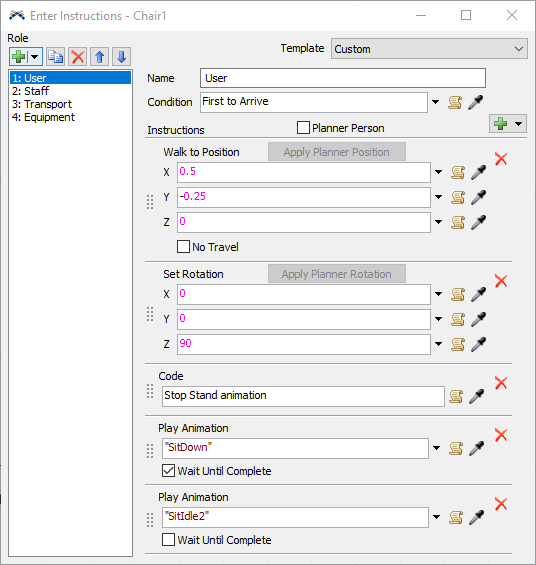Open the Template Custom dropdown
Viewport: 536px width, 565px height.
(429, 49)
